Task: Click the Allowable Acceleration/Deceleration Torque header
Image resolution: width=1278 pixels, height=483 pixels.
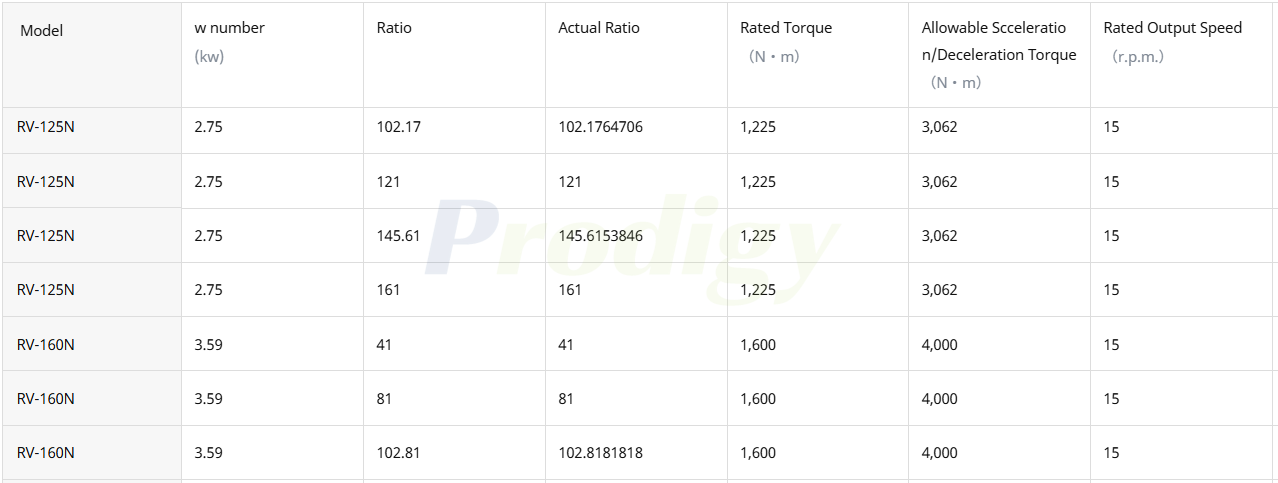Action: click(x=999, y=54)
